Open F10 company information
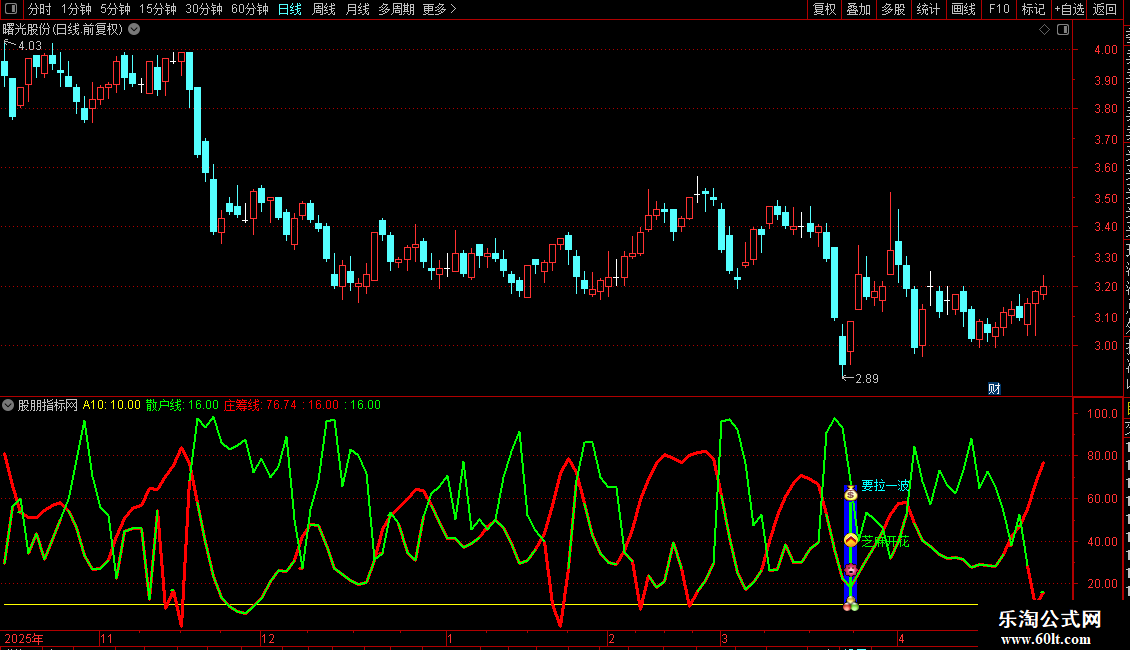This screenshot has height=650, width=1130. point(999,9)
